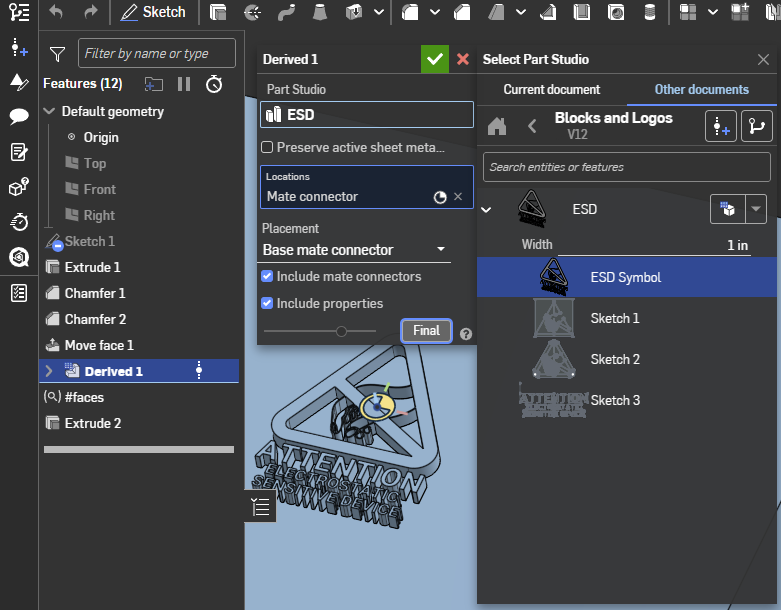Open dropdown next to Thicken tool
Screen dimensions: 781x610
pos(379,12)
